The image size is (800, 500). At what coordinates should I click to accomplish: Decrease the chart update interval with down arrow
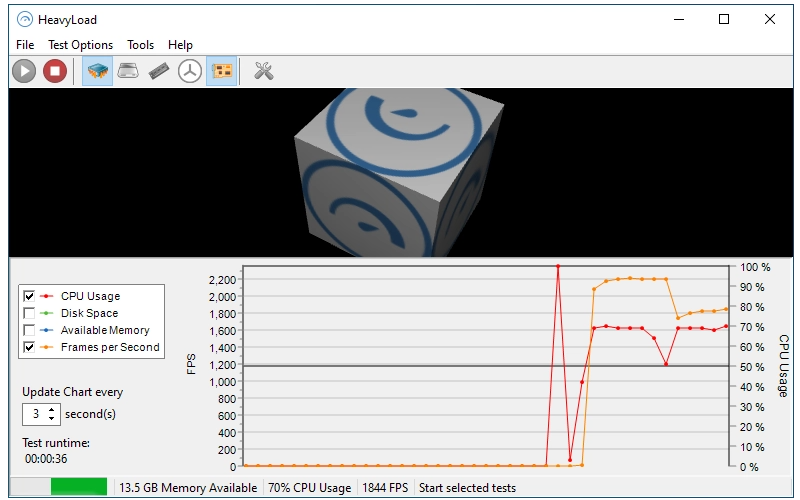coord(52,418)
